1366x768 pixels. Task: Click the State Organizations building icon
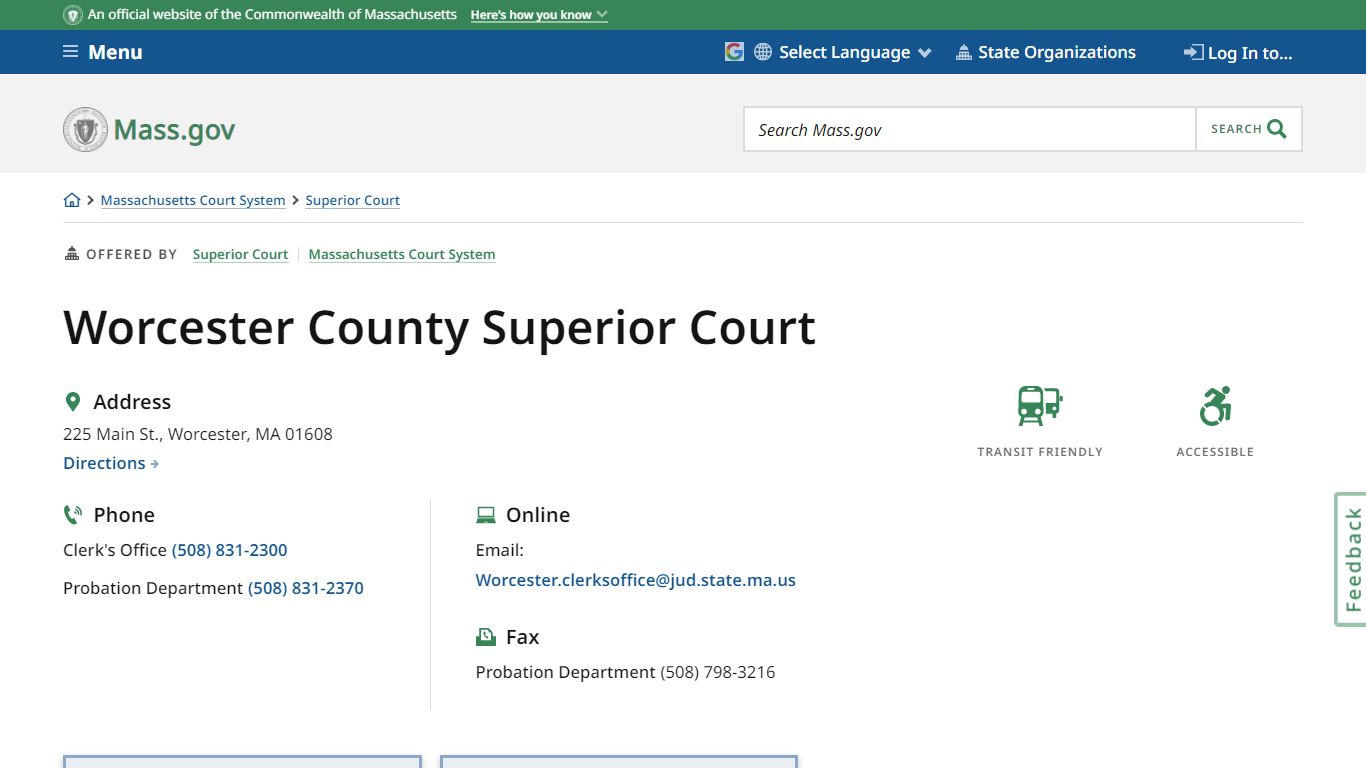(964, 52)
